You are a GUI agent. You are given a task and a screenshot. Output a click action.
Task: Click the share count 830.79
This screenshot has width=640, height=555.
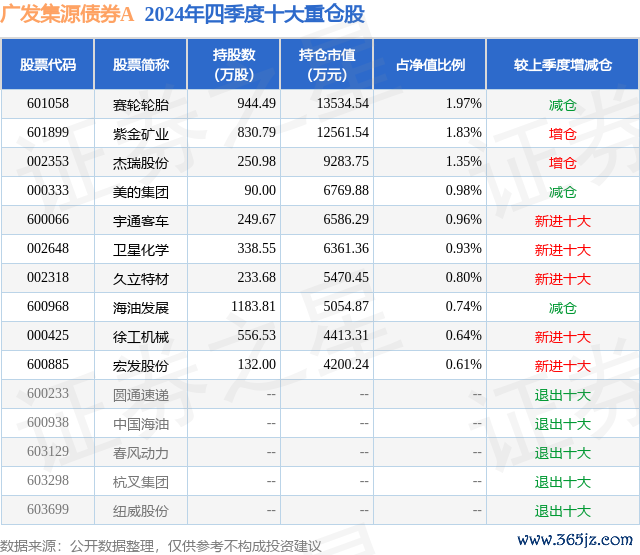tap(256, 132)
